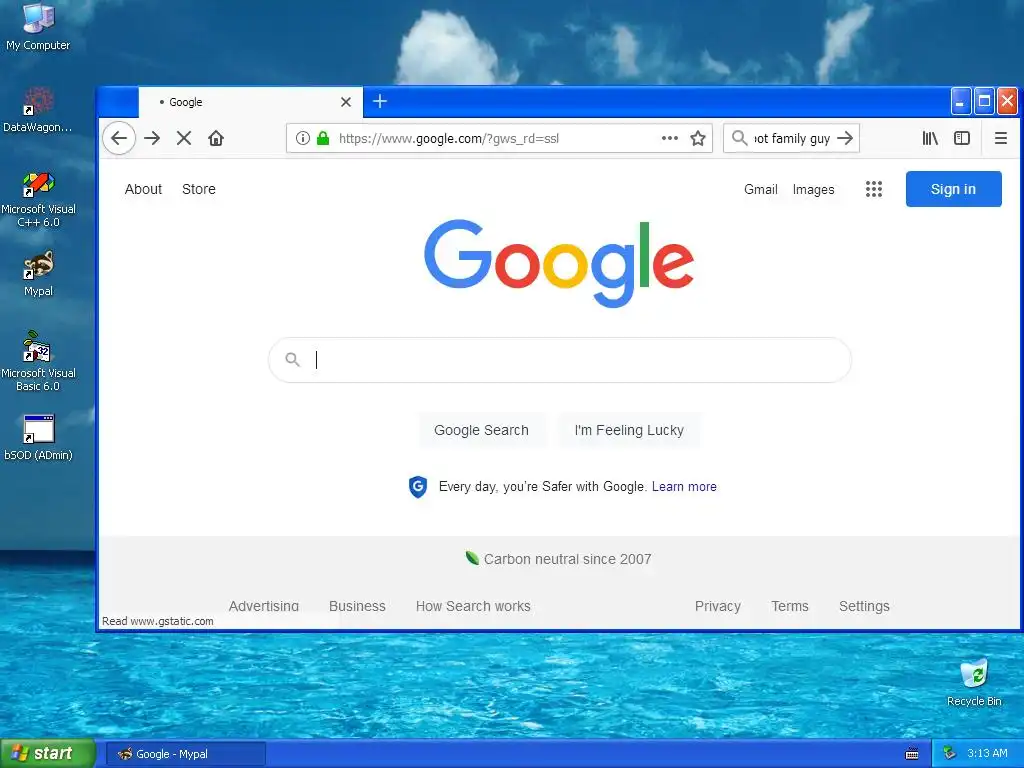Click I'm Feeling Lucky button
Screen dimensions: 1024x768
point(629,430)
